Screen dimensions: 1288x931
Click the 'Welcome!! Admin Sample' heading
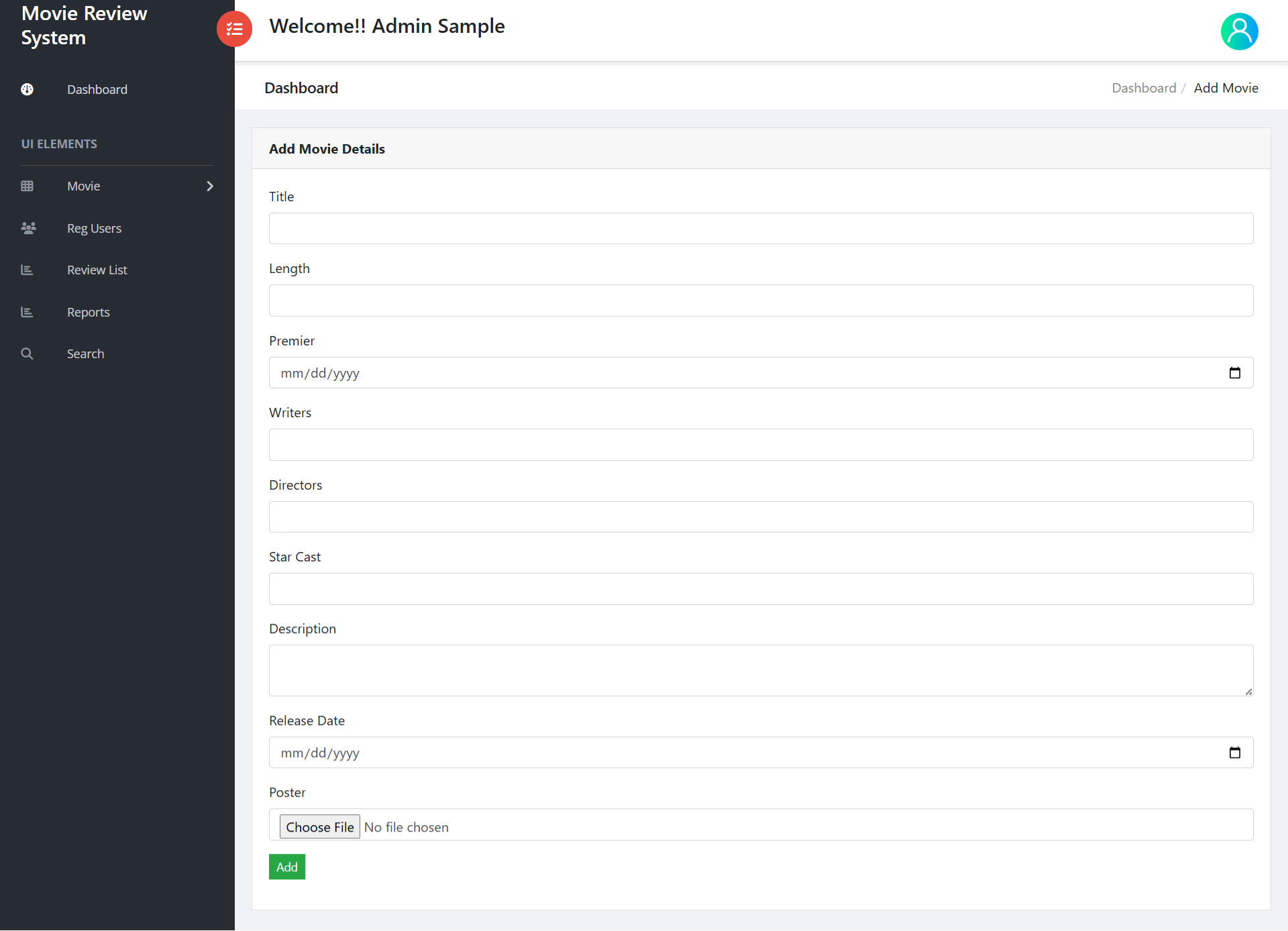click(x=387, y=26)
